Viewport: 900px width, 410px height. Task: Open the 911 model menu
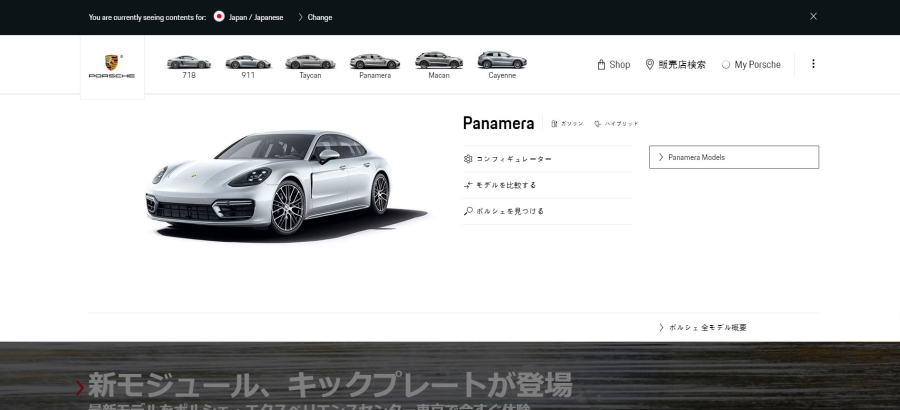pos(247,67)
